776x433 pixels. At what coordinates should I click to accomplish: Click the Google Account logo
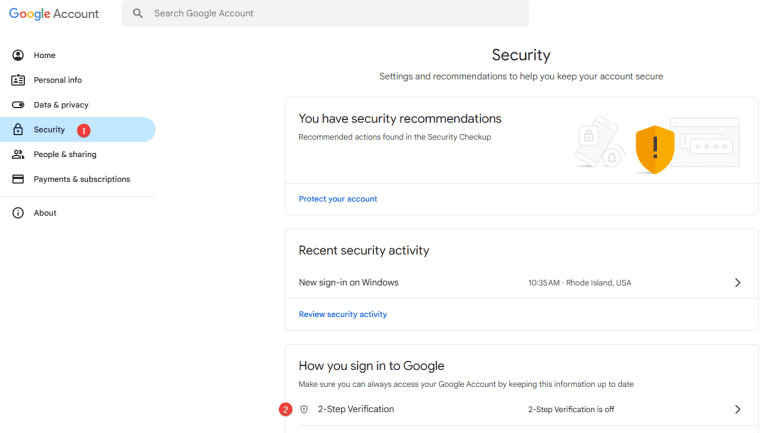(54, 14)
